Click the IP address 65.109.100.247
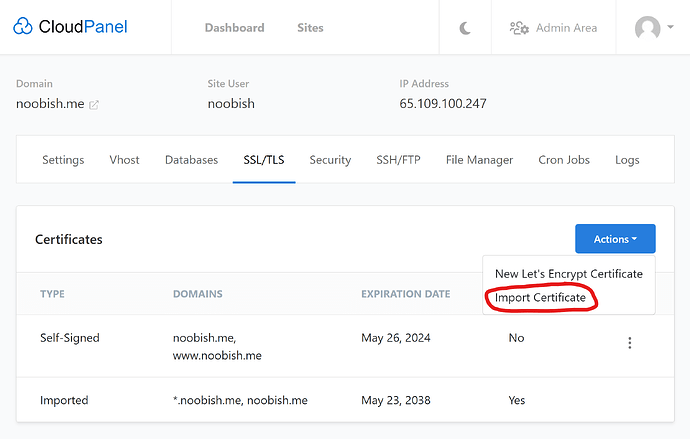690x439 pixels. click(443, 104)
